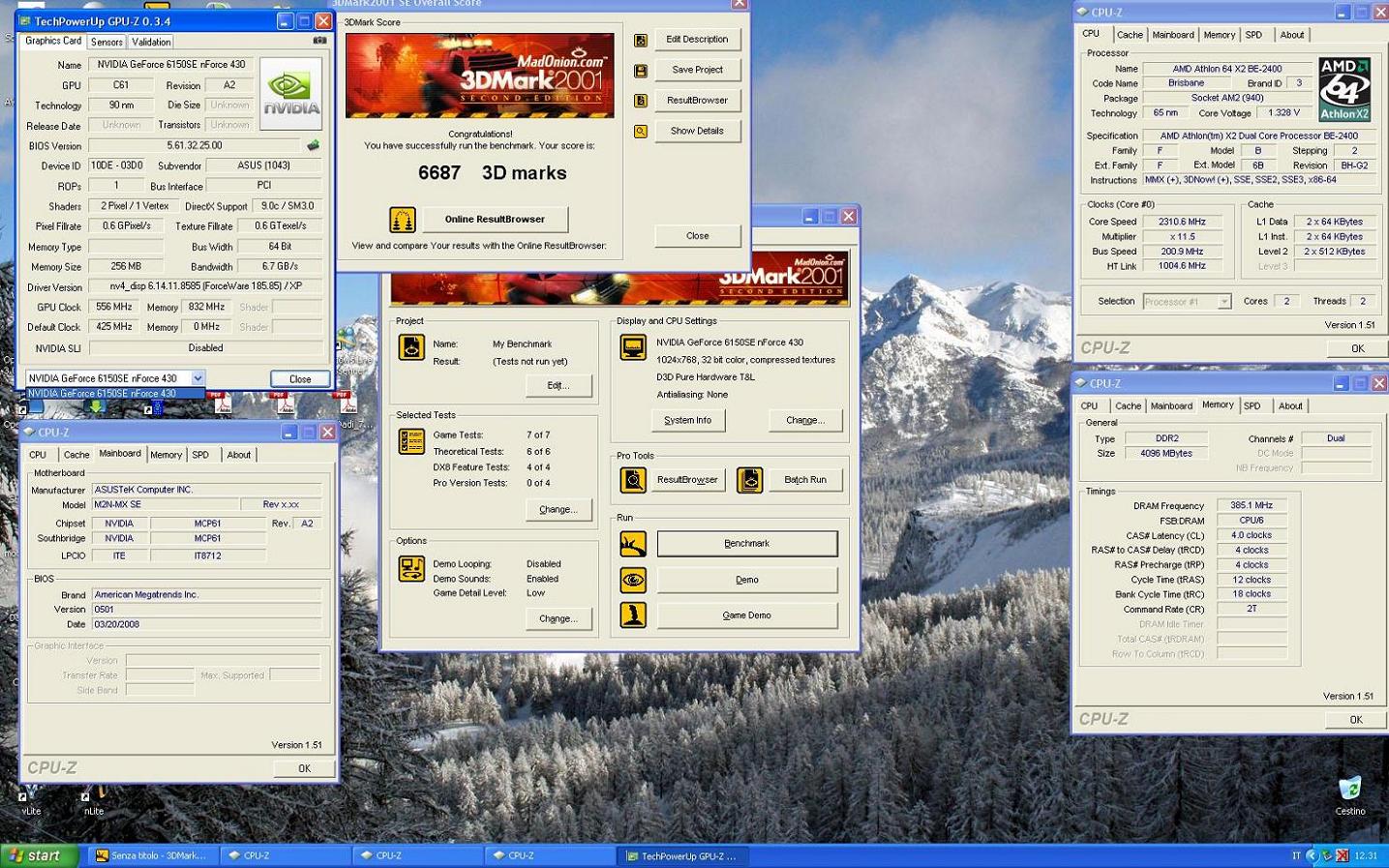1389x868 pixels.
Task: Open the nLite desktop shortcut
Action: pyautogui.click(x=94, y=799)
